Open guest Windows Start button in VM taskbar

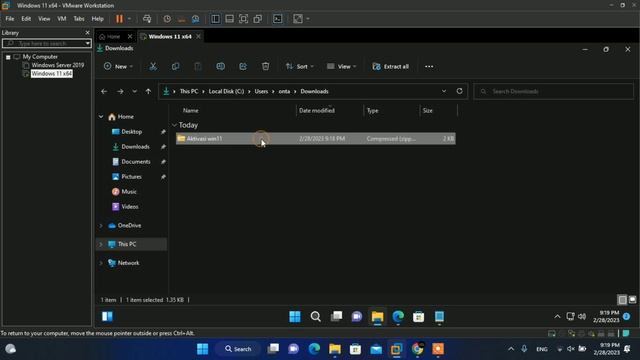295,316
